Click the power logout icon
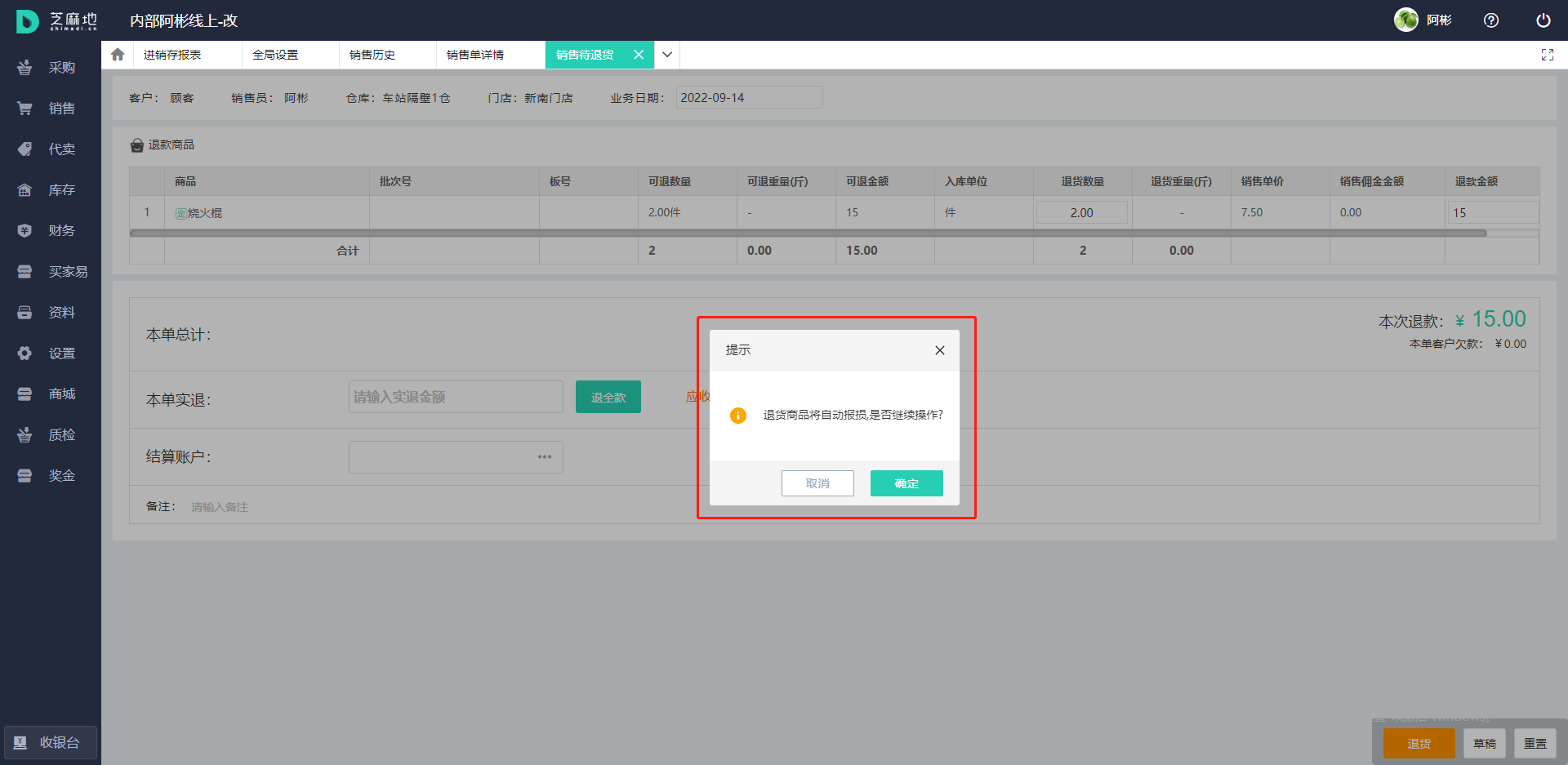Image resolution: width=1568 pixels, height=765 pixels. point(1543,20)
